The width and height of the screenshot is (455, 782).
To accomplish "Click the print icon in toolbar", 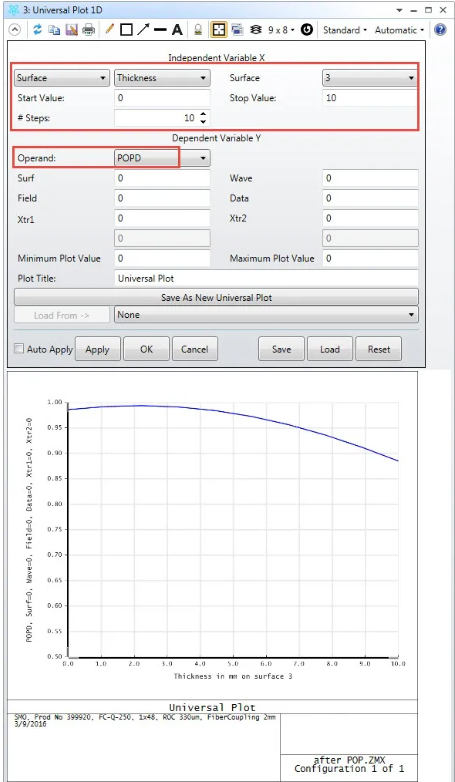I will click(88, 30).
